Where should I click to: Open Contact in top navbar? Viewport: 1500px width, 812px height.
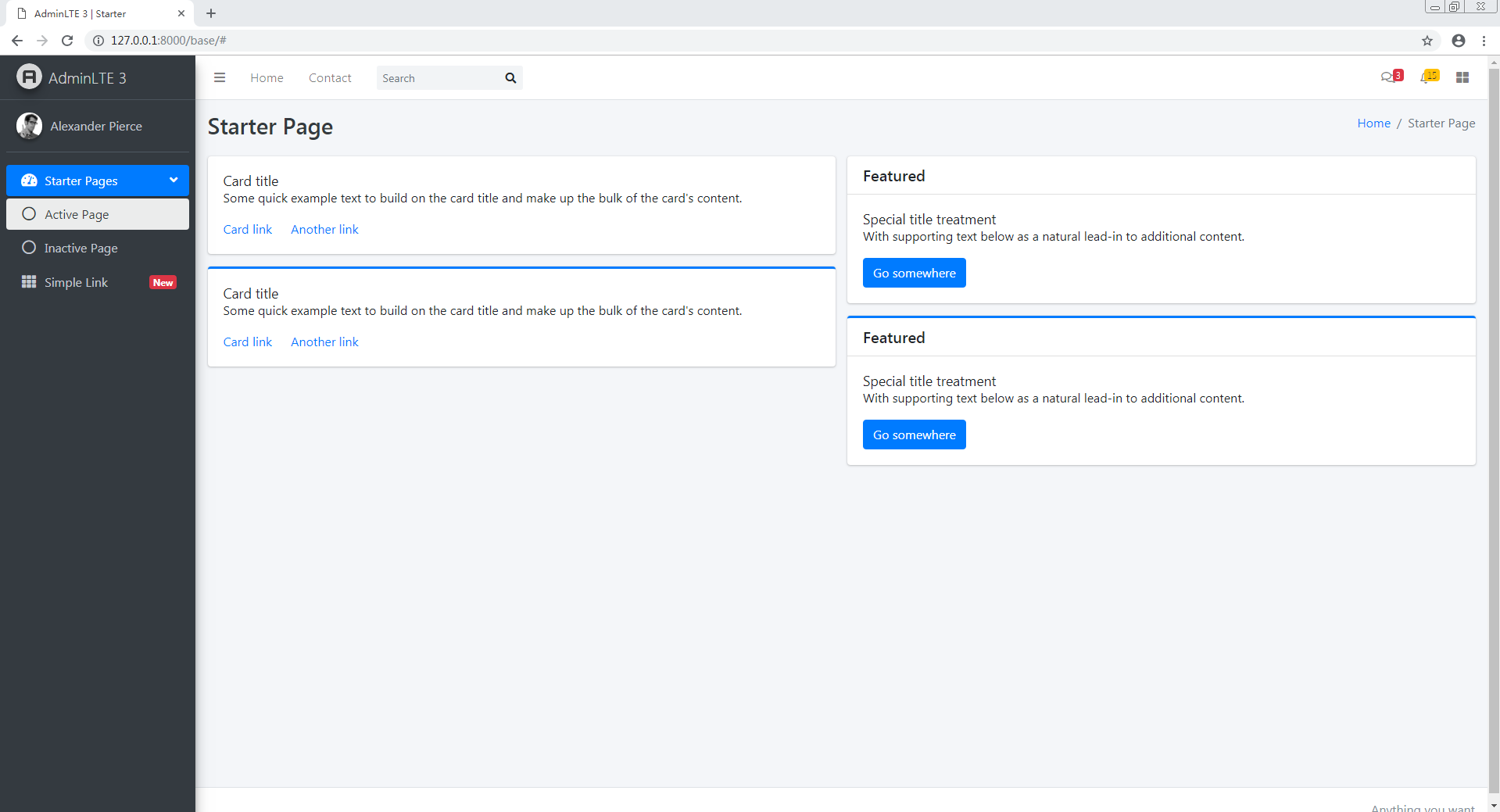click(330, 78)
